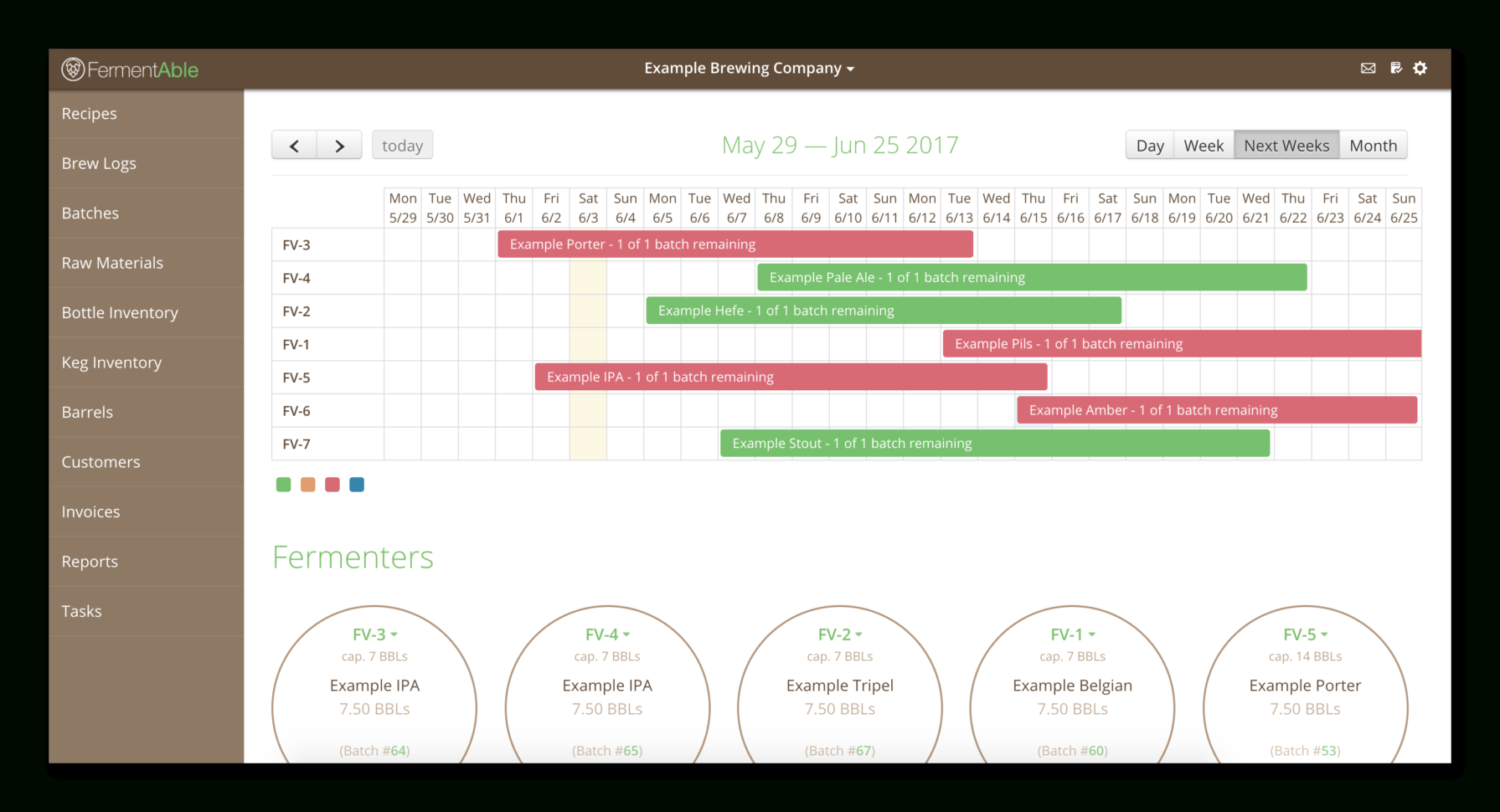Open the settings gear icon
The width and height of the screenshot is (1500, 812).
coord(1420,68)
